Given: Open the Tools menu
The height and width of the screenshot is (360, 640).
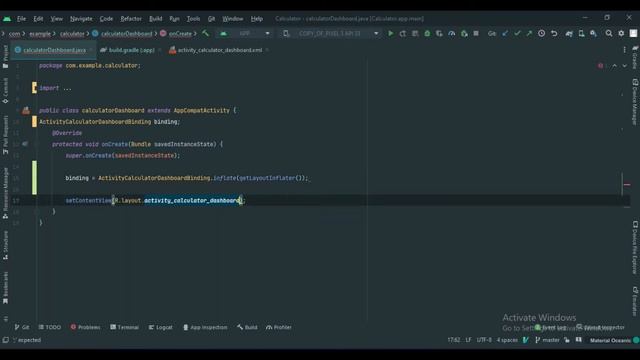Looking at the screenshot, I should (193, 19).
